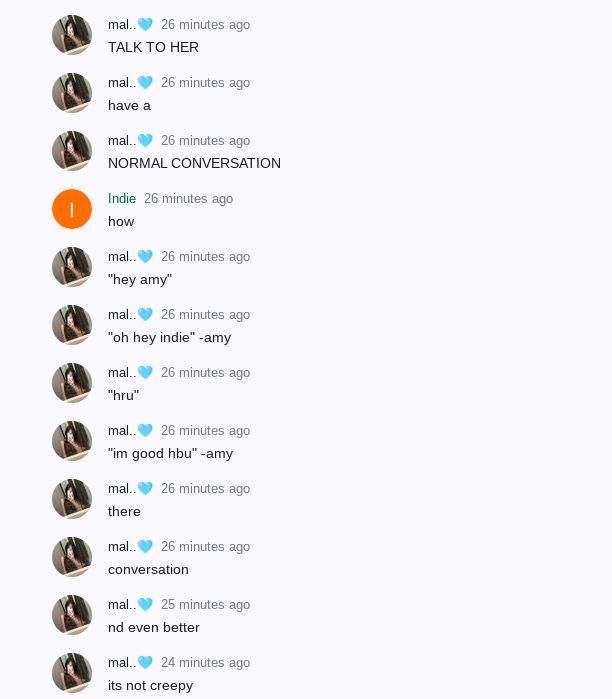The image size is (612, 699).
Task: Click the Indie username link
Action: [122, 198]
